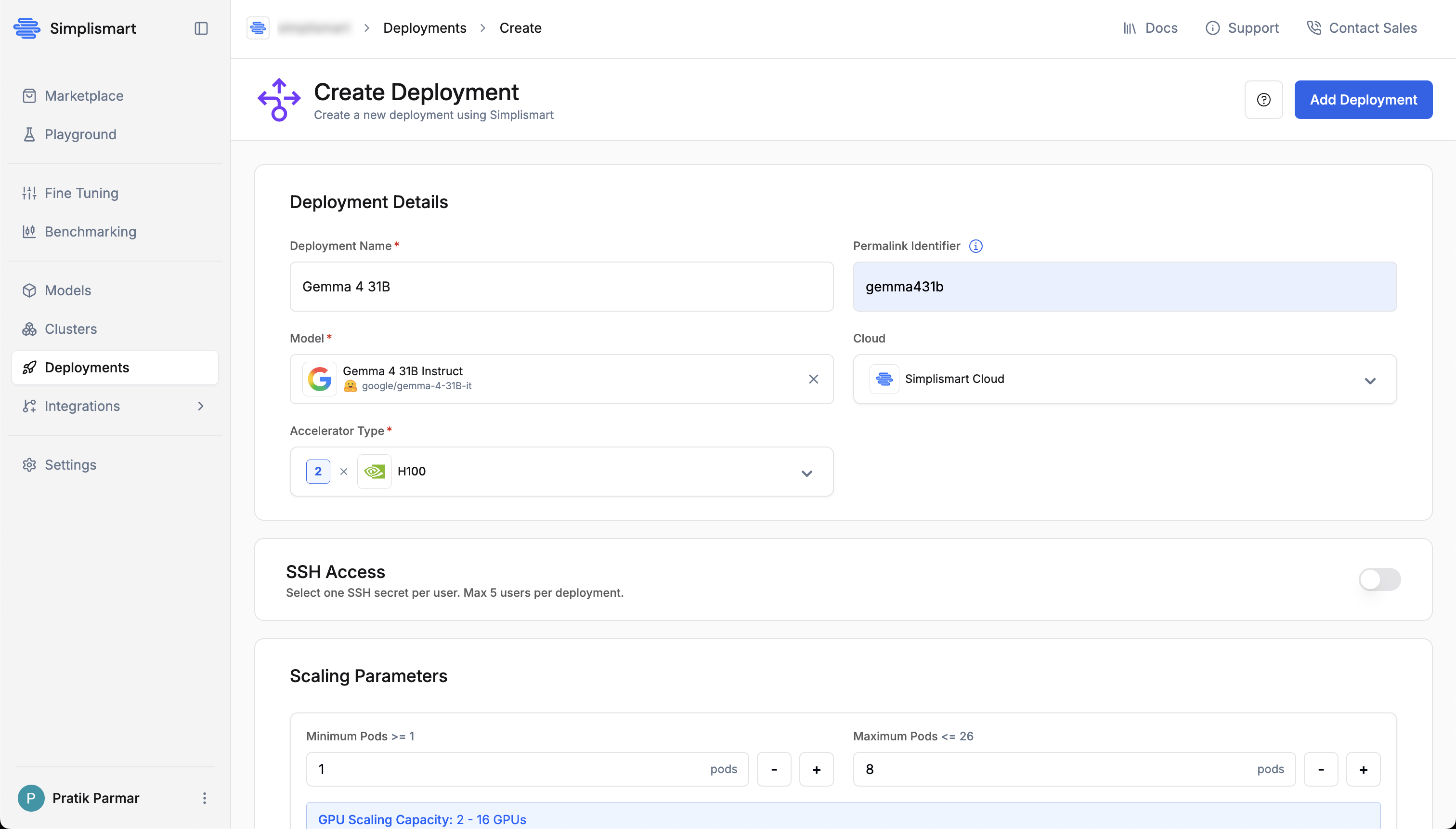Click the Pratik Parmar avatar
Image resolution: width=1456 pixels, height=829 pixels.
tap(31, 798)
